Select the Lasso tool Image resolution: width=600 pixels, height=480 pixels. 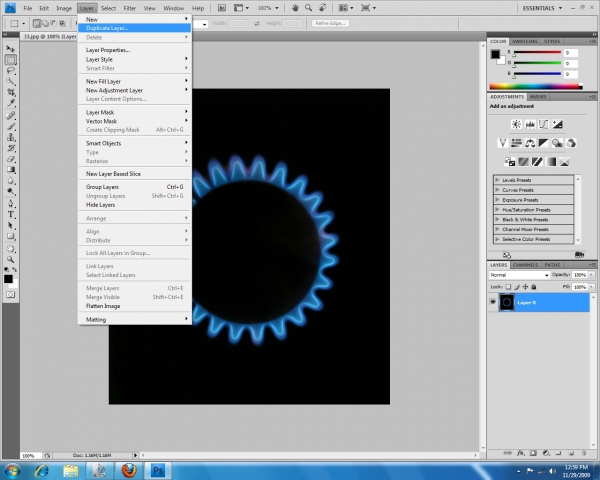(11, 70)
